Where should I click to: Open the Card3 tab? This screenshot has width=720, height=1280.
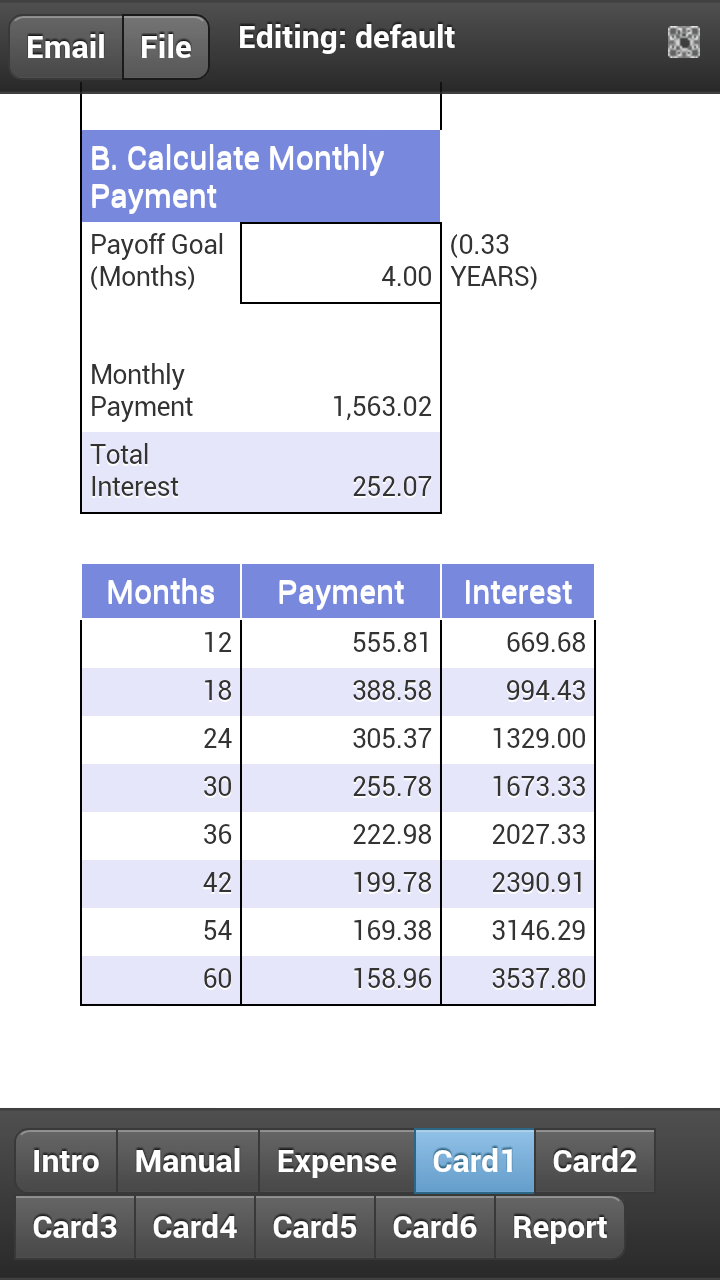tap(75, 1227)
